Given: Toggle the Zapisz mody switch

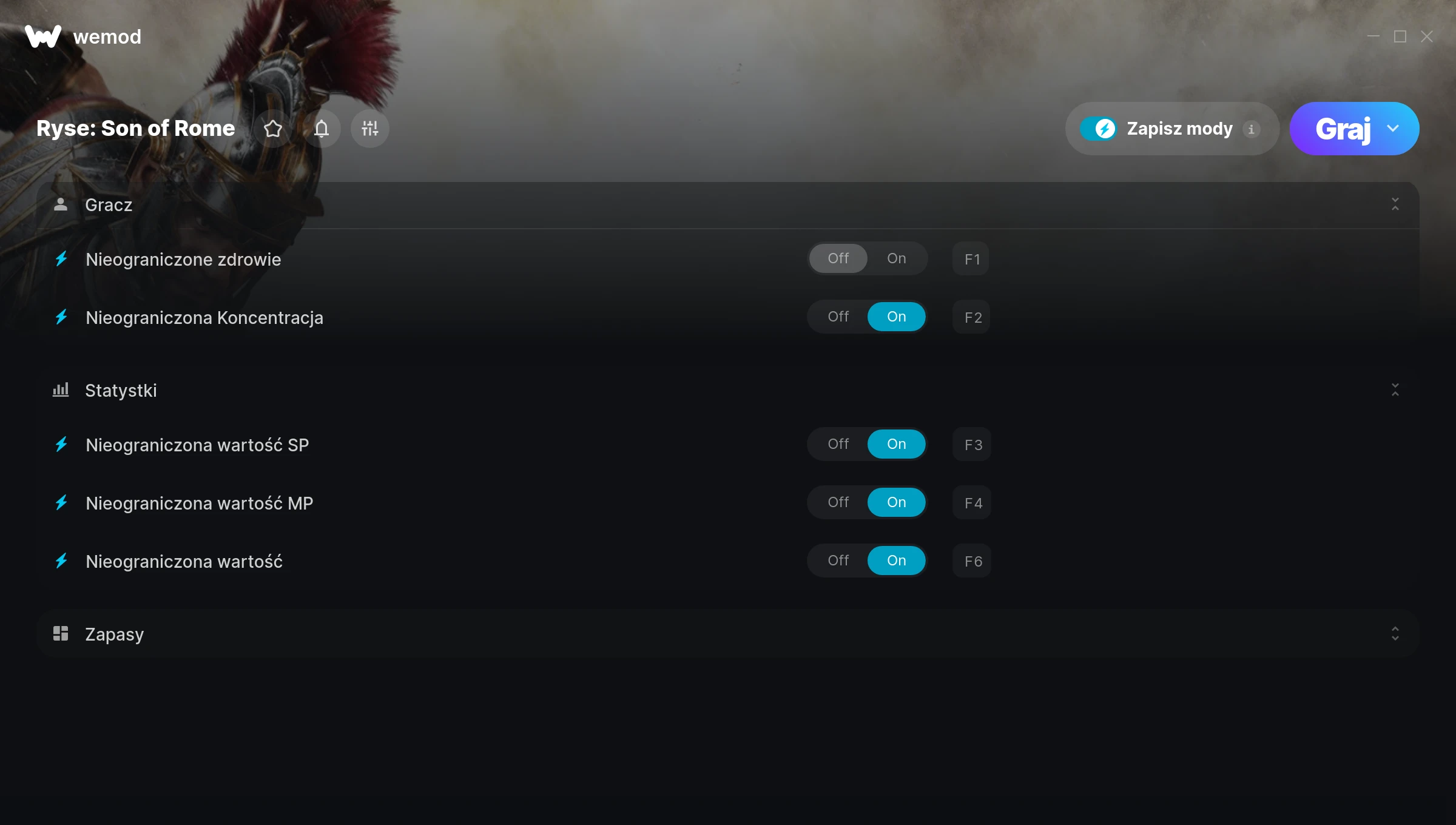Looking at the screenshot, I should tap(1098, 129).
